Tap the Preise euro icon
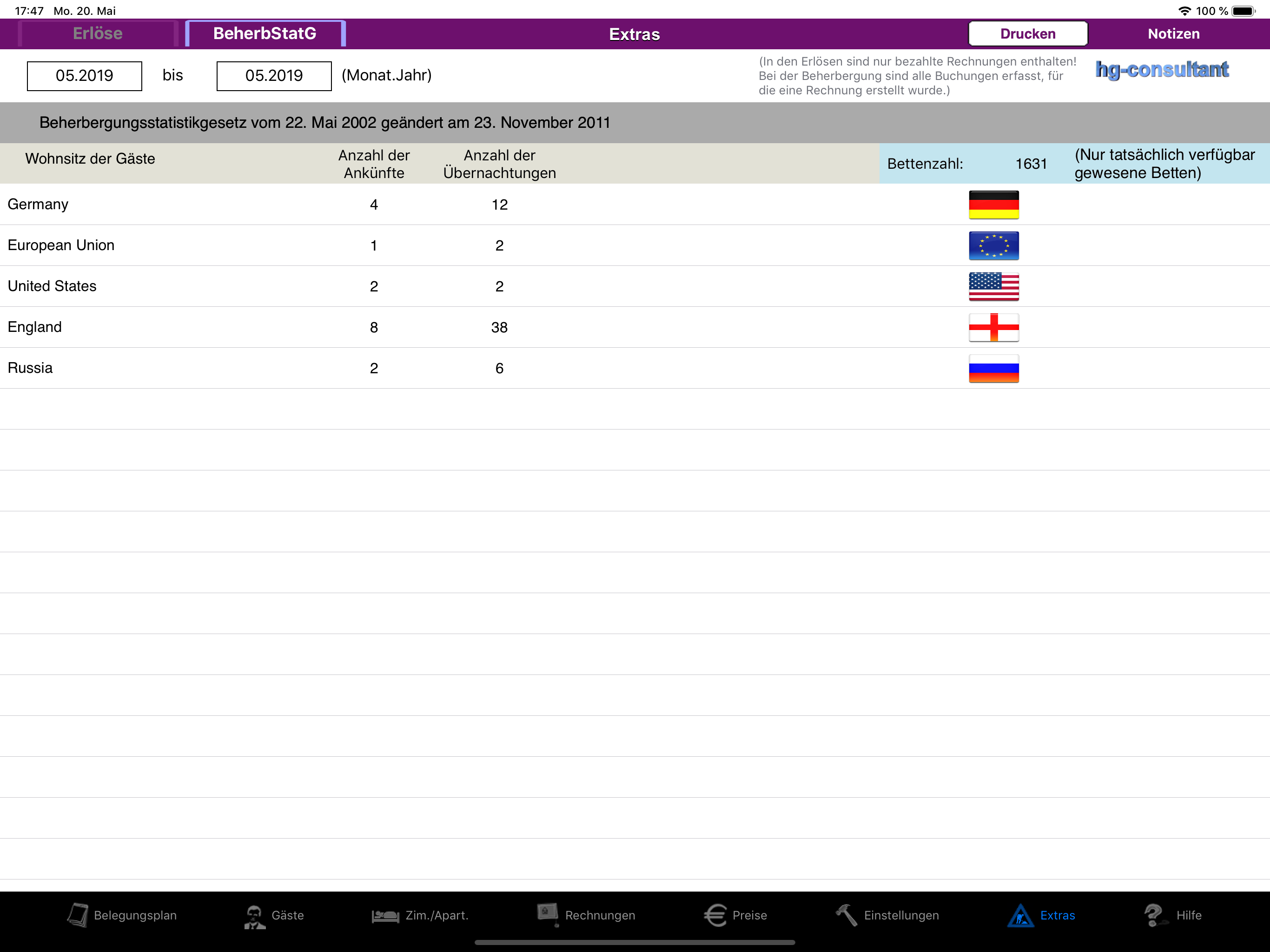1270x952 pixels. point(715,915)
